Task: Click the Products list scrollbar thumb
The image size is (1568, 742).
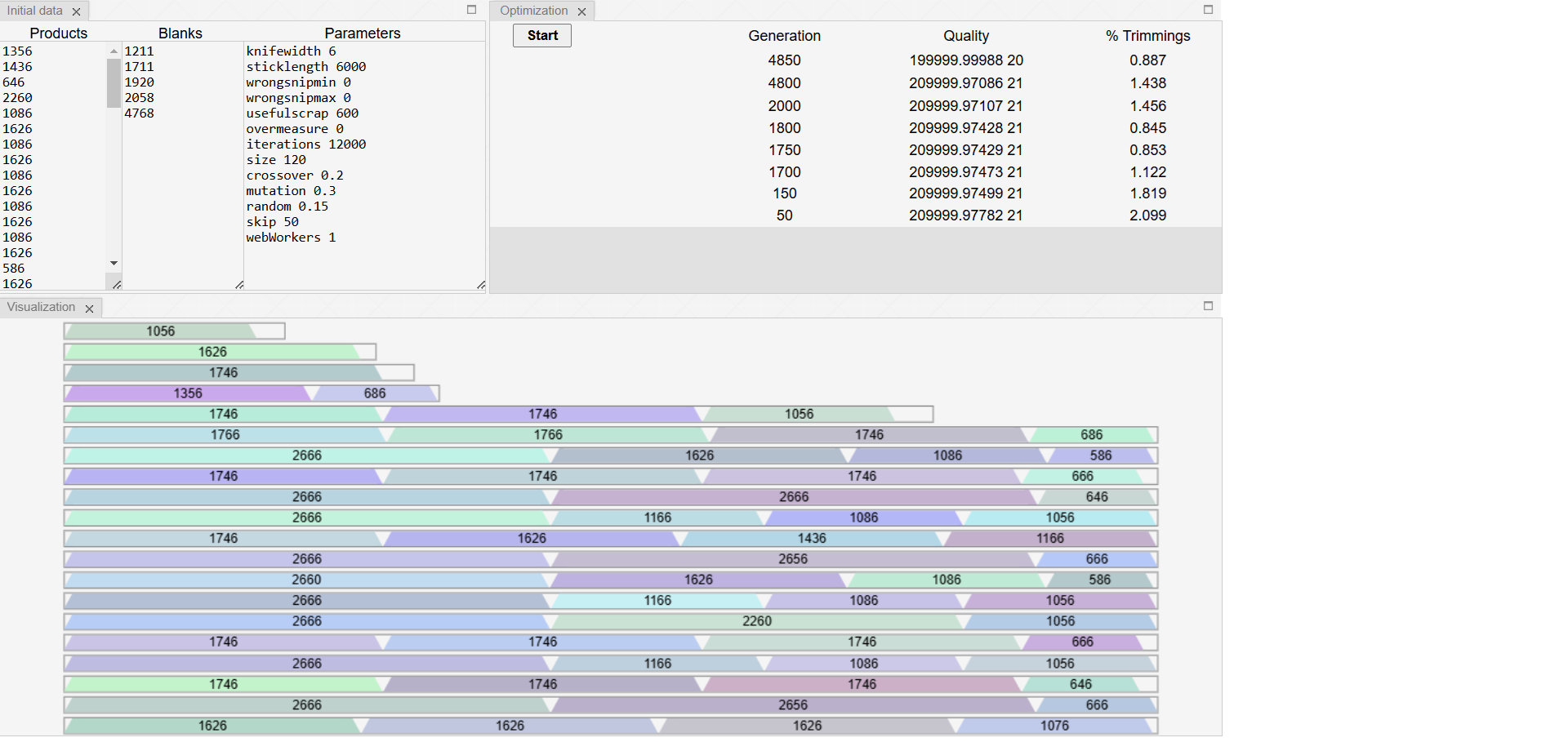Action: click(x=114, y=83)
